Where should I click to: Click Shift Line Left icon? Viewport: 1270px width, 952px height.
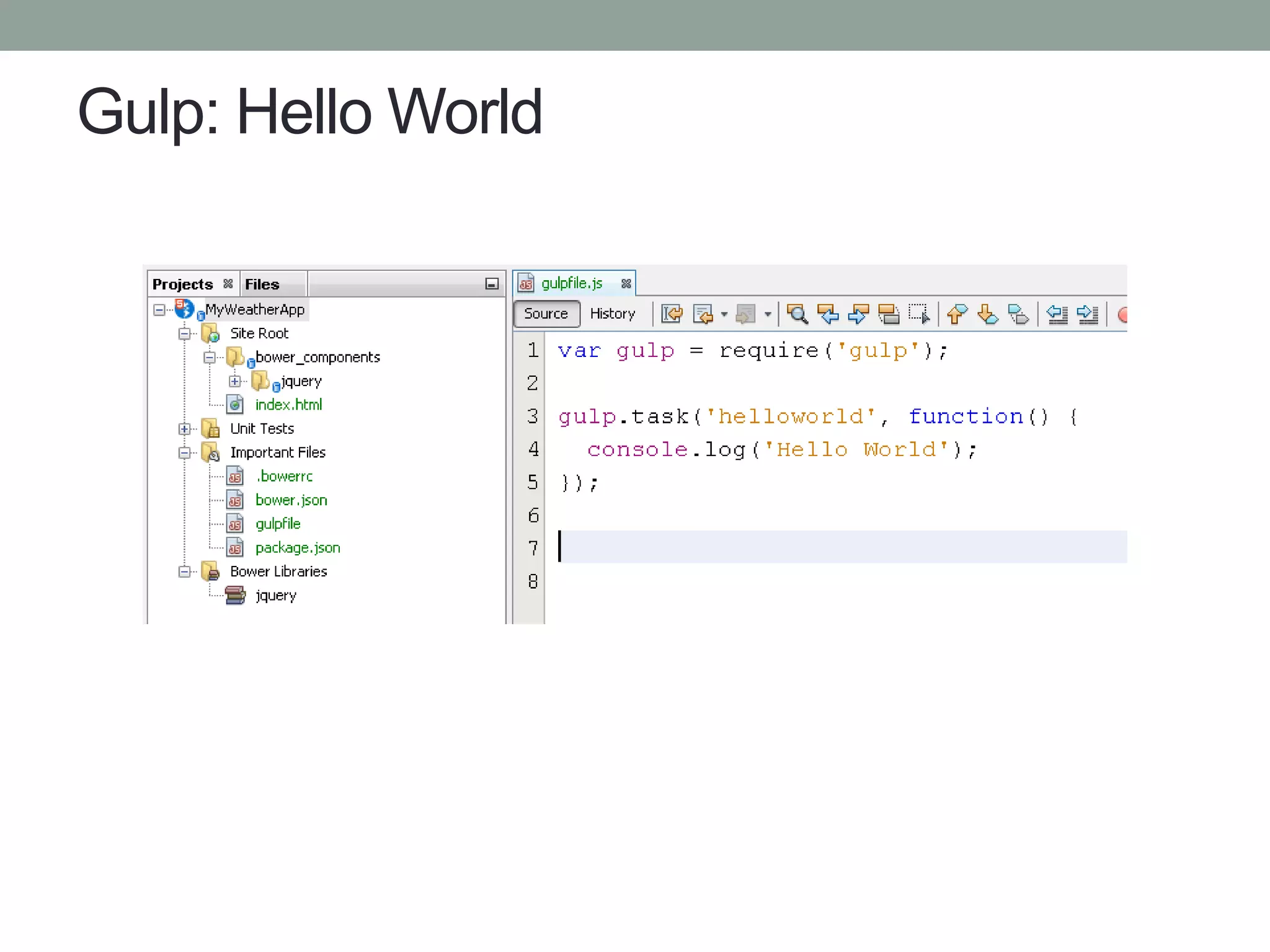1057,314
